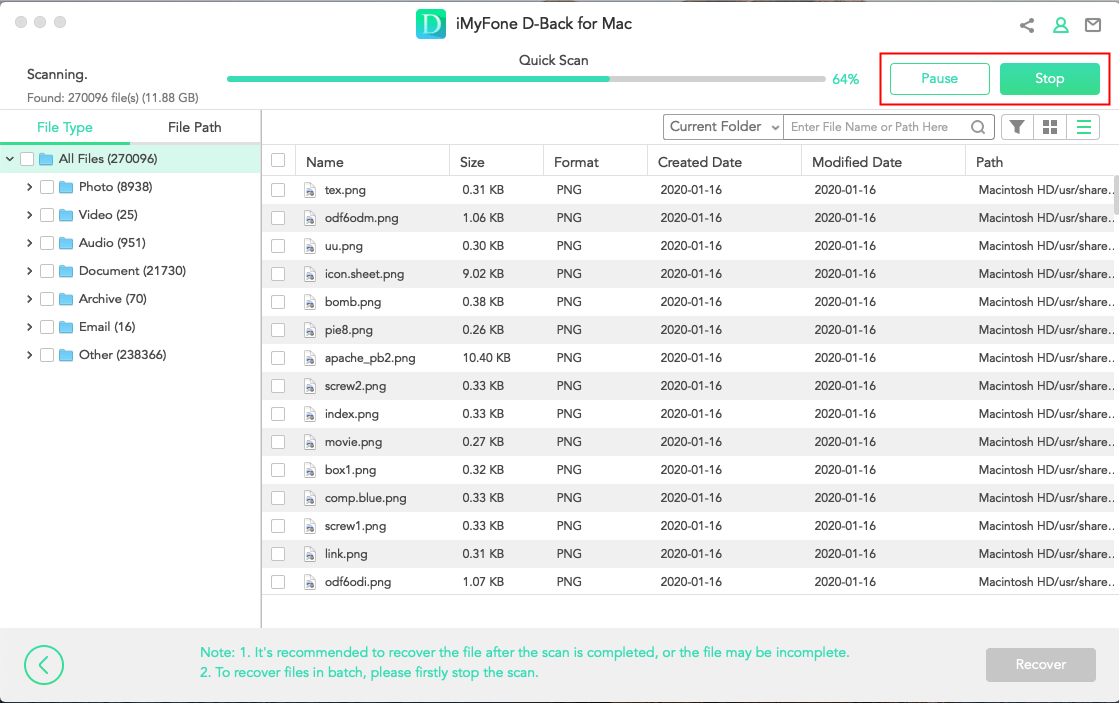Screen dimensions: 1119x703
Task: Click the Document folder icon
Action: tap(66, 271)
